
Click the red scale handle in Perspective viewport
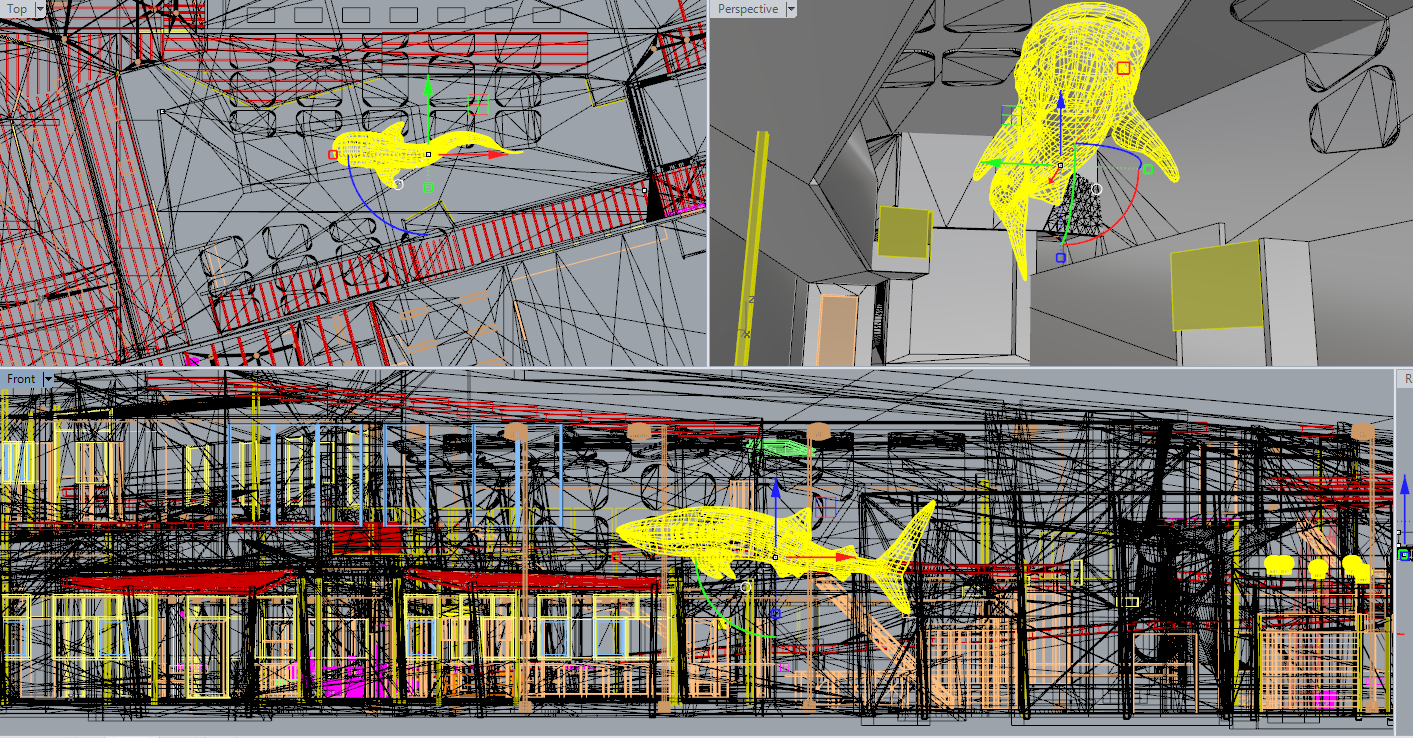(1123, 68)
